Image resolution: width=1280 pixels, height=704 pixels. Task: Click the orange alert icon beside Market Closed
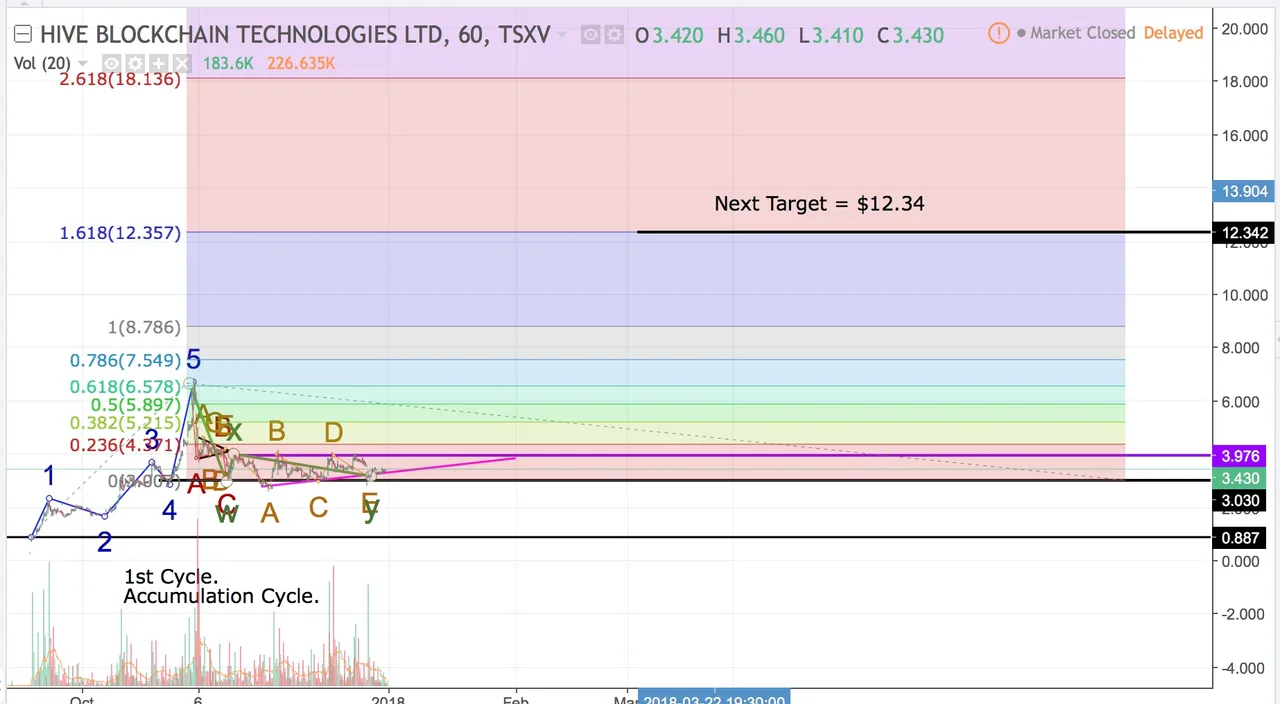[998, 33]
